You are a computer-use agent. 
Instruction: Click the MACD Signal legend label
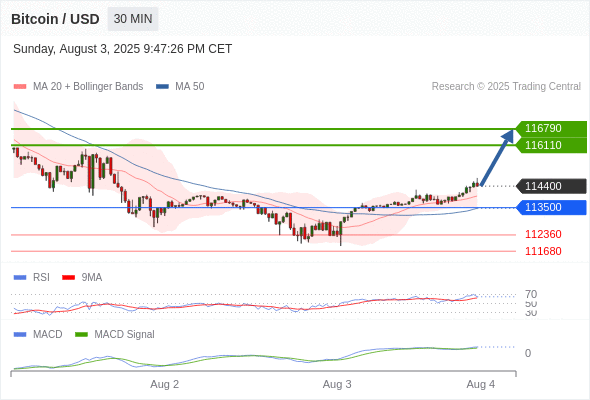125,335
